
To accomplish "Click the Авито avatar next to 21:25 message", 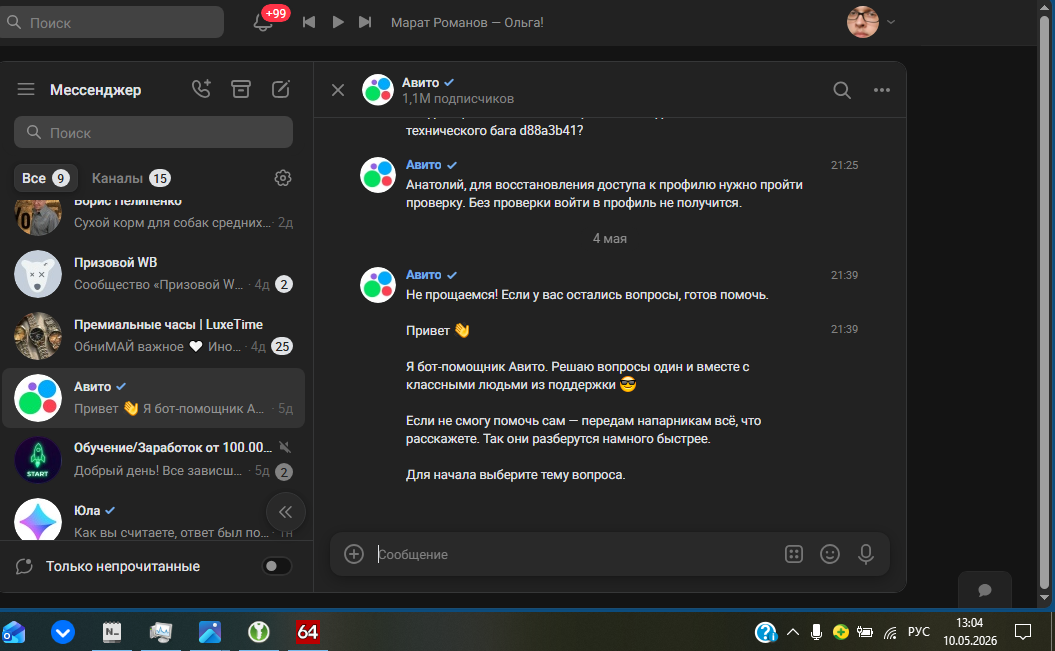I will [x=377, y=175].
